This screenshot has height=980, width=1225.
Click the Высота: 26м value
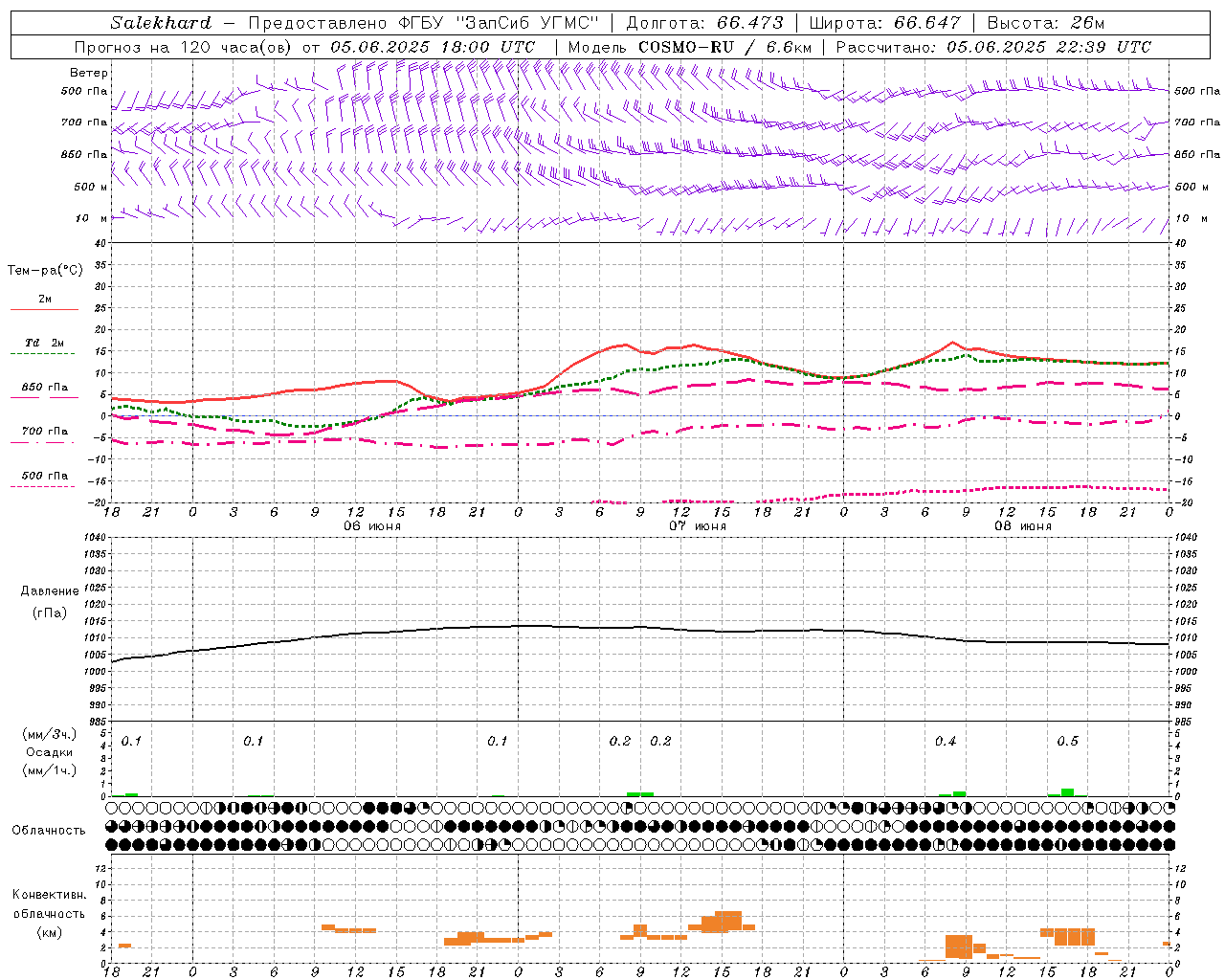(1045, 23)
